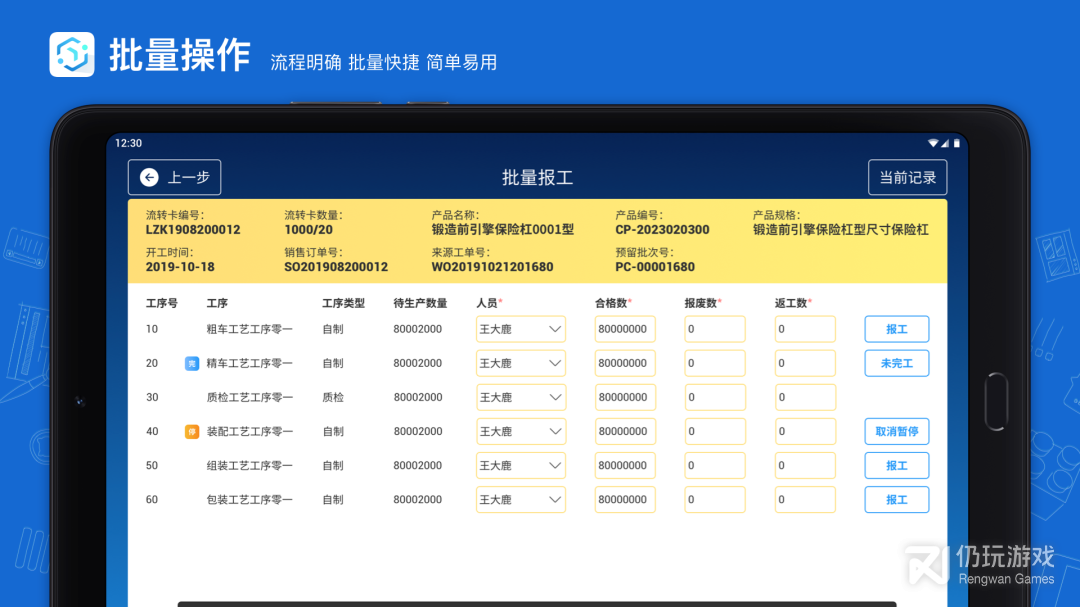The image size is (1080, 607).
Task: Open 当前记录 at the top right
Action: tap(907, 177)
